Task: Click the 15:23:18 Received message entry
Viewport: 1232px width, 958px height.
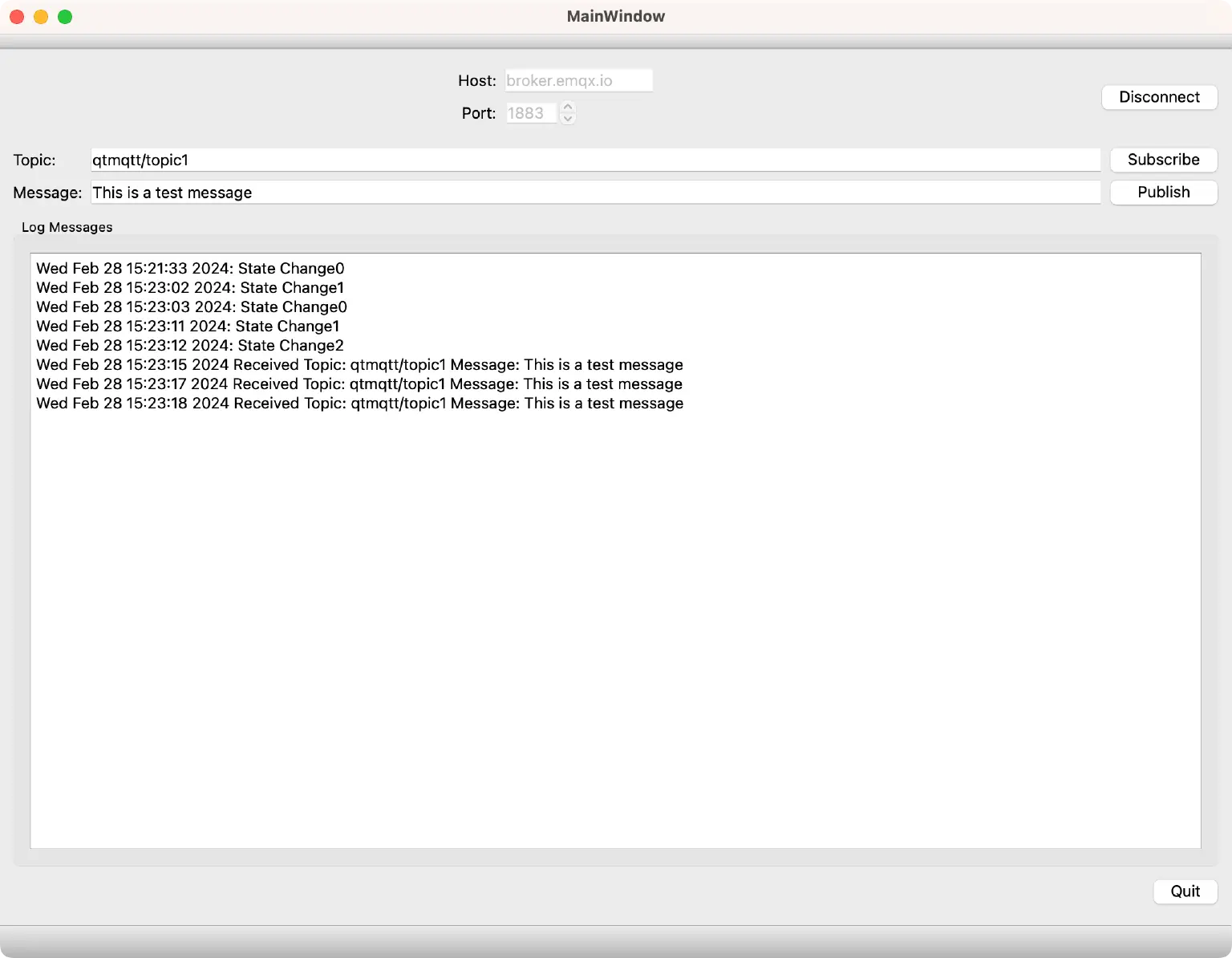Action: (x=359, y=403)
